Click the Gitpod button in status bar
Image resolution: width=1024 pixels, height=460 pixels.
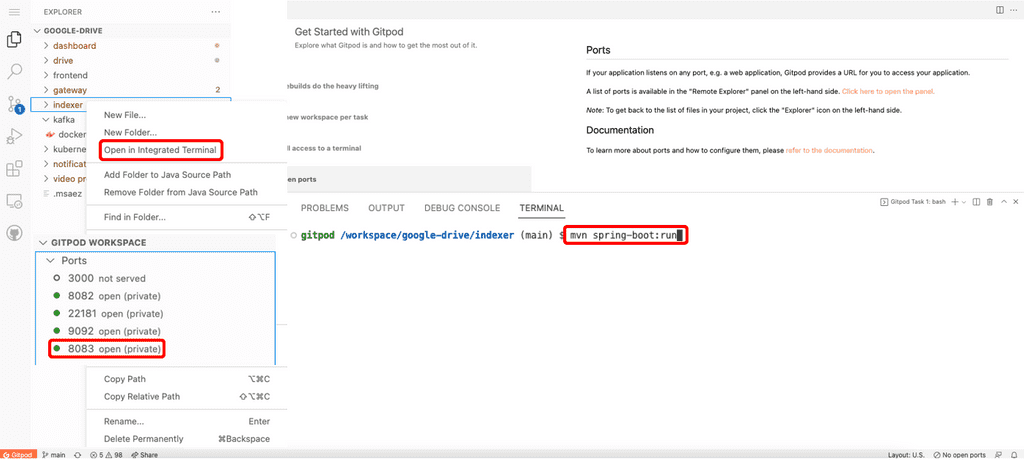(x=19, y=455)
